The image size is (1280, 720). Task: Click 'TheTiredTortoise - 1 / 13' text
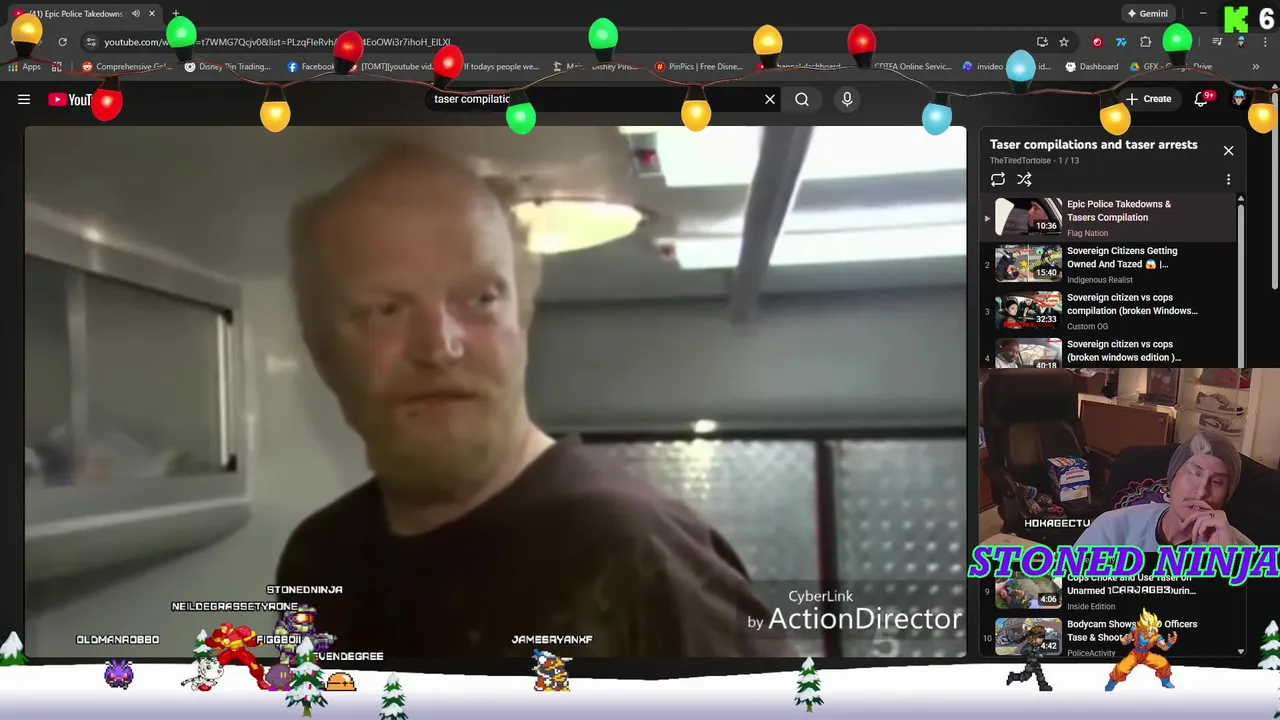pyautogui.click(x=1034, y=161)
